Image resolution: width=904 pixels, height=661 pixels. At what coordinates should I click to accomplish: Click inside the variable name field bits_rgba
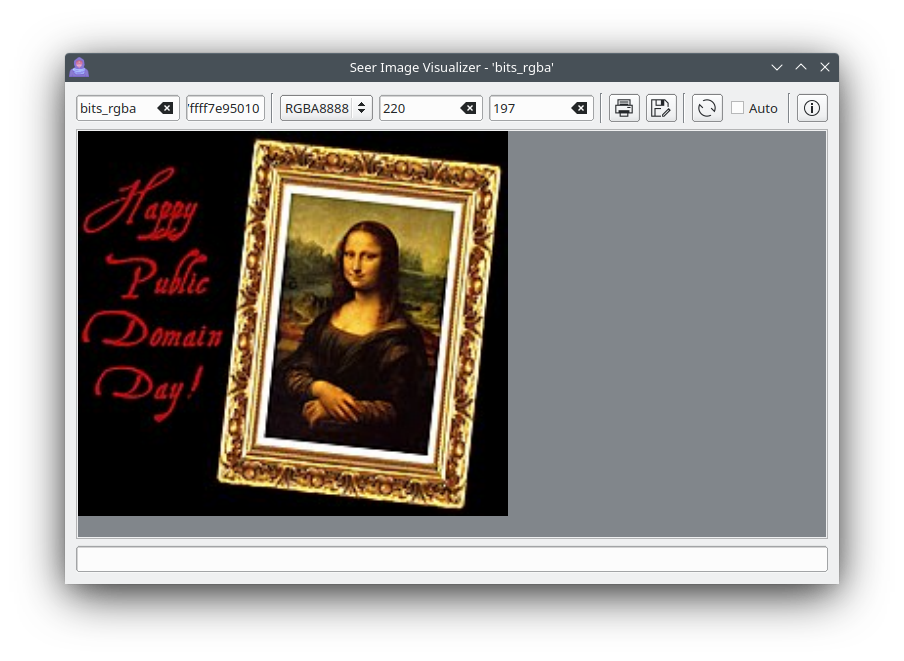tap(116, 108)
